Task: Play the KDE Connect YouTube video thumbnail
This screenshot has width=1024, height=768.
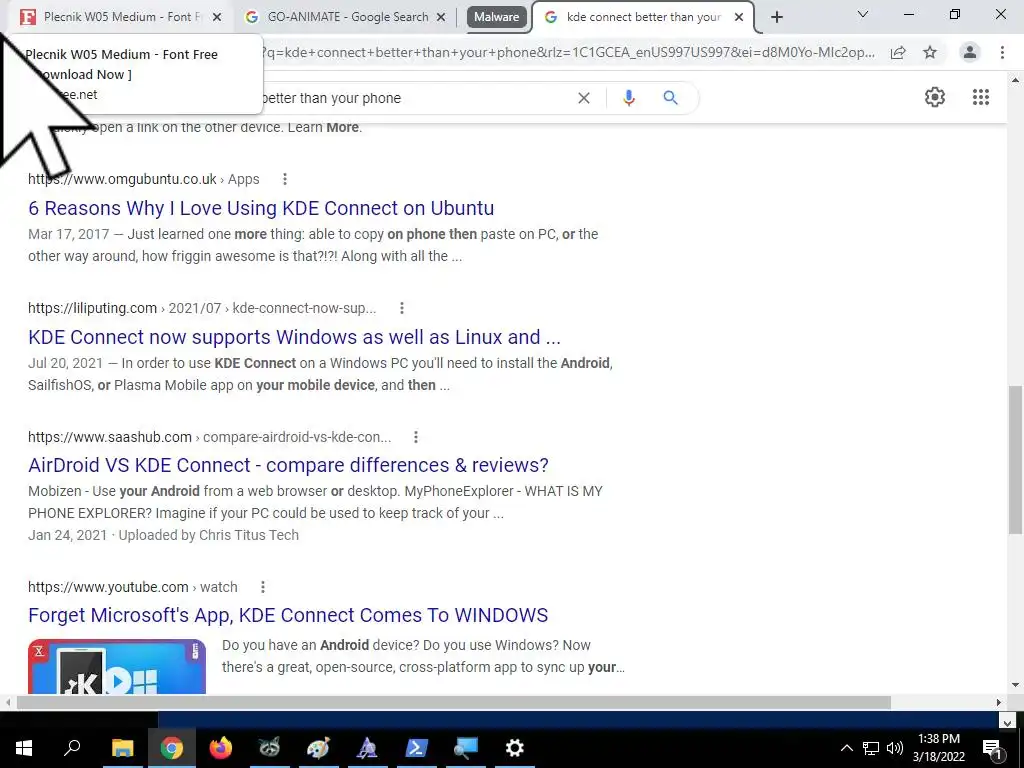Action: [x=117, y=666]
